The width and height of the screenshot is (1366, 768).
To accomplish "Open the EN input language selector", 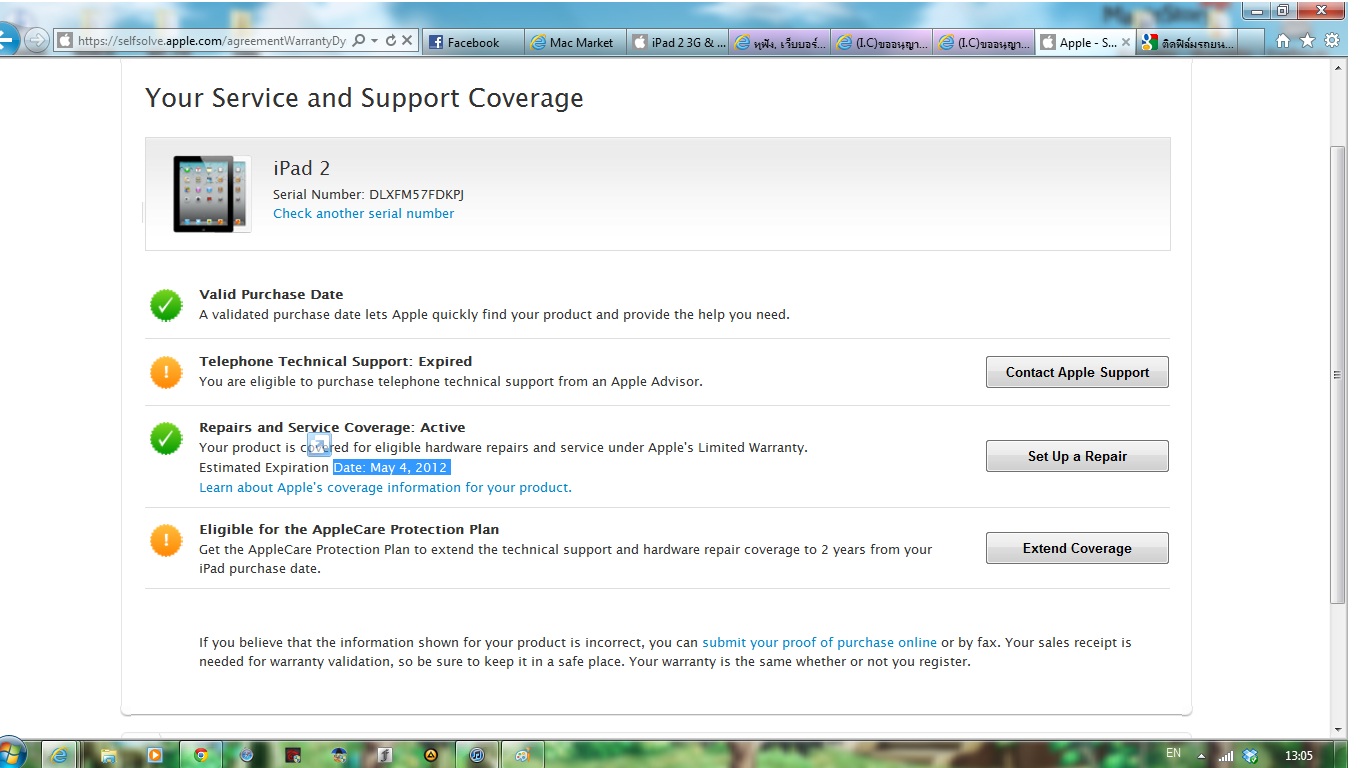I will coord(1173,754).
